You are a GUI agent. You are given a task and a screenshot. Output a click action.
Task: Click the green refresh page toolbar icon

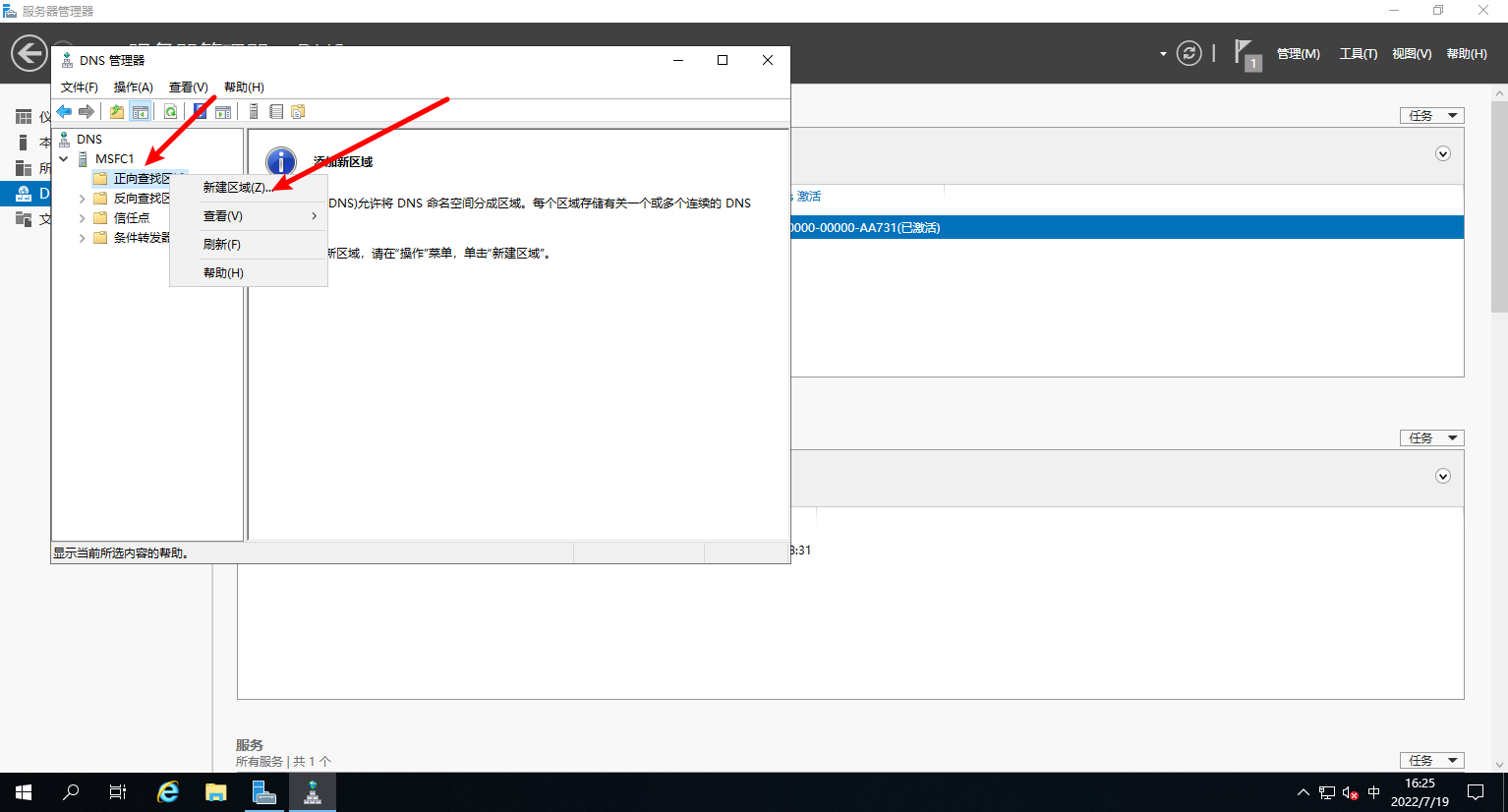170,112
